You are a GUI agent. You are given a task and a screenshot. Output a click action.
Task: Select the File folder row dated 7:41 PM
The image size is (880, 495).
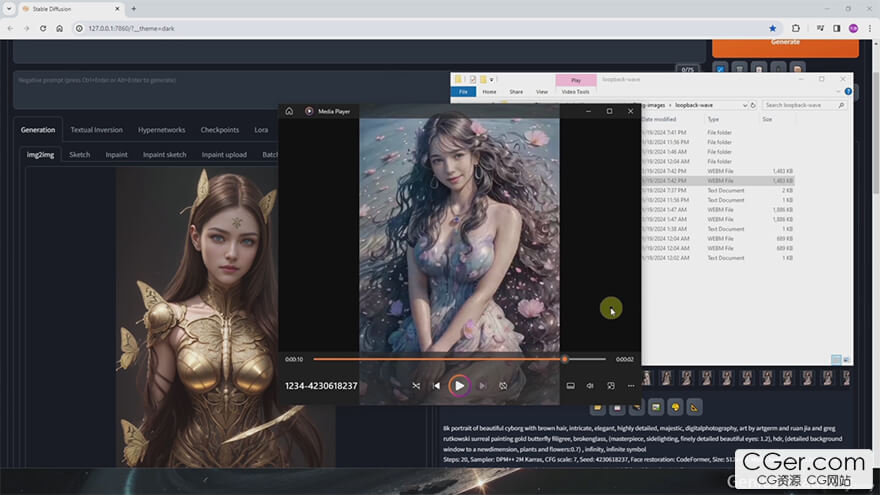coord(718,132)
